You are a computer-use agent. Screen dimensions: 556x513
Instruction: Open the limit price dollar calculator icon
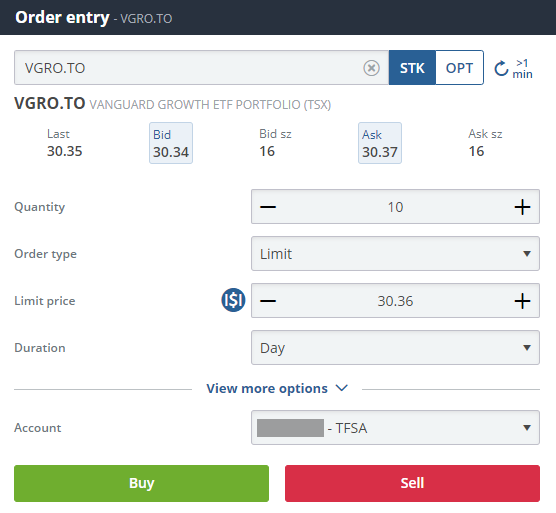pyautogui.click(x=233, y=300)
